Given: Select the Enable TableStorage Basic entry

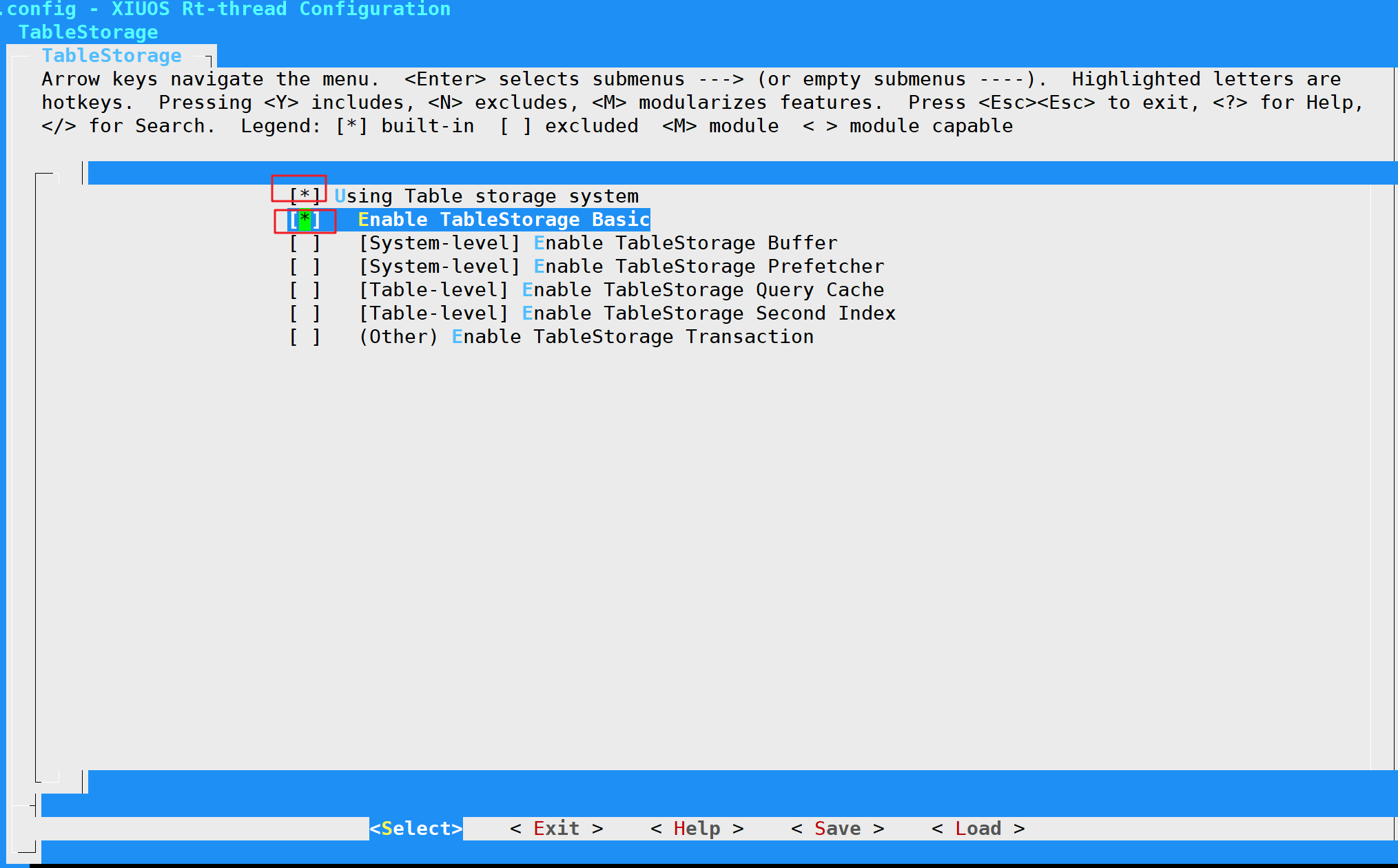Looking at the screenshot, I should coord(504,220).
